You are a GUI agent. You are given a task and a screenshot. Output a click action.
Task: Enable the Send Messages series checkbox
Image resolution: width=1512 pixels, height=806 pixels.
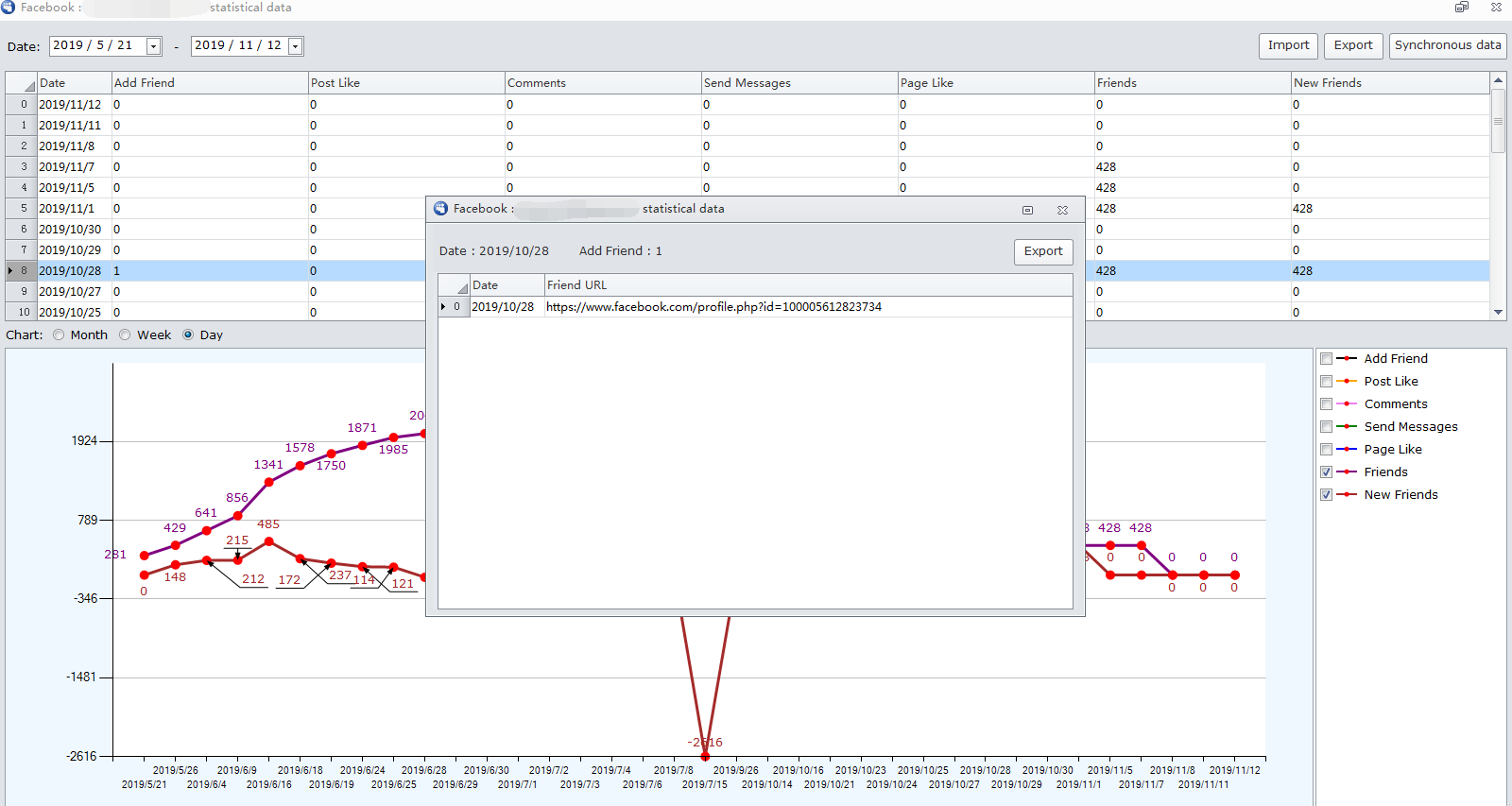(x=1327, y=427)
